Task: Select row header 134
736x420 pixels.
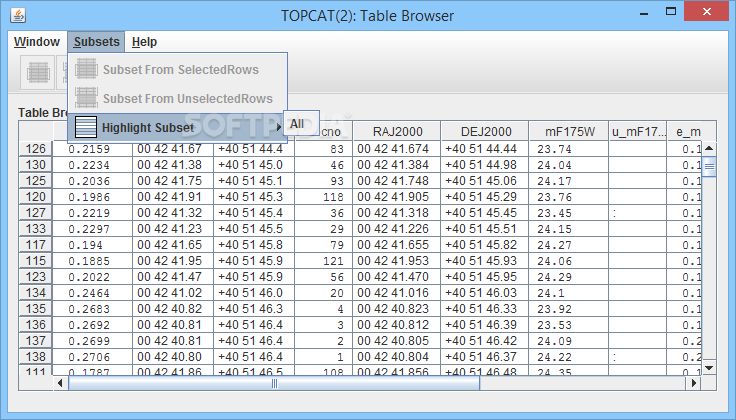Action: pos(36,292)
